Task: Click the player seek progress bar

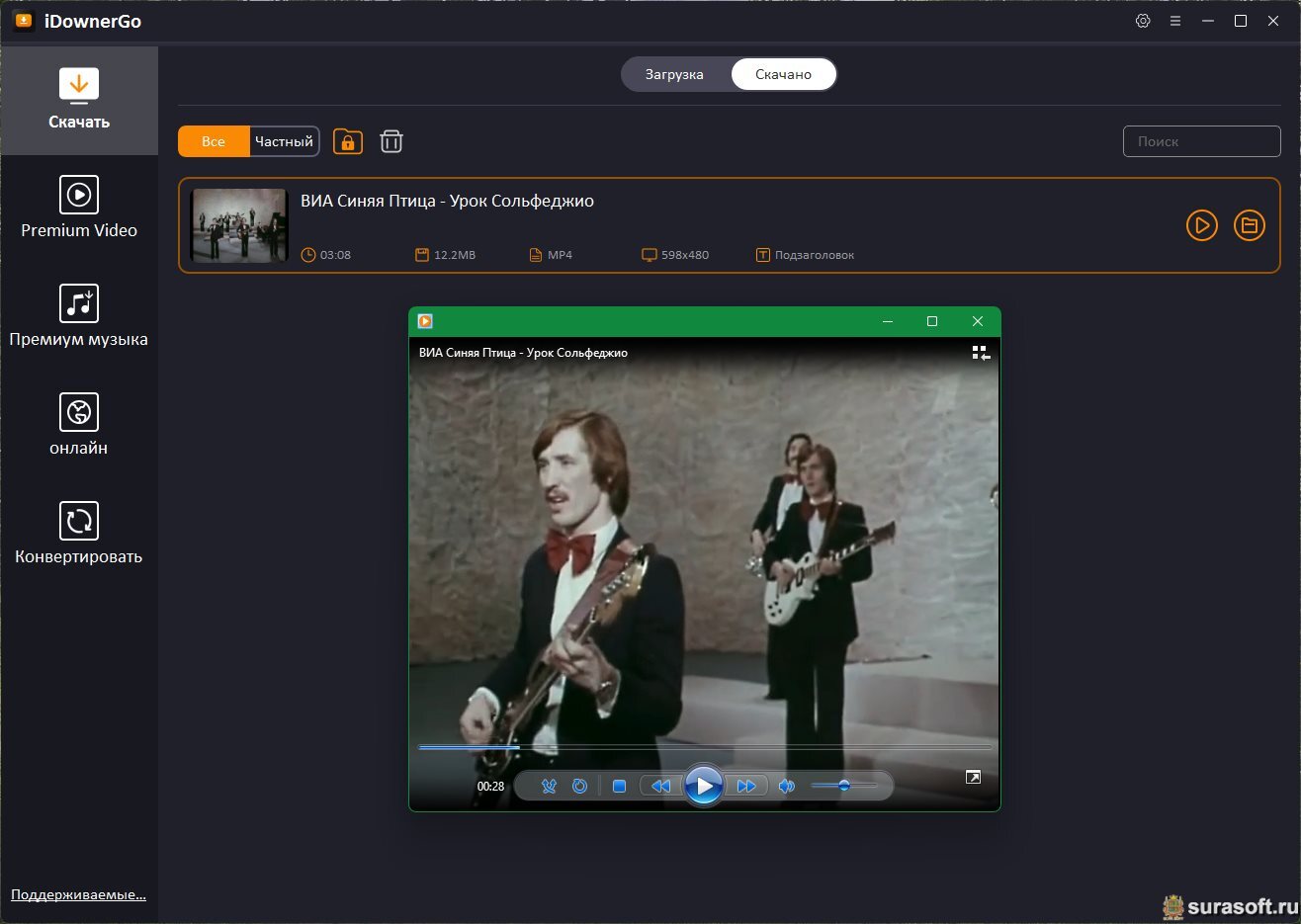Action: click(x=704, y=748)
